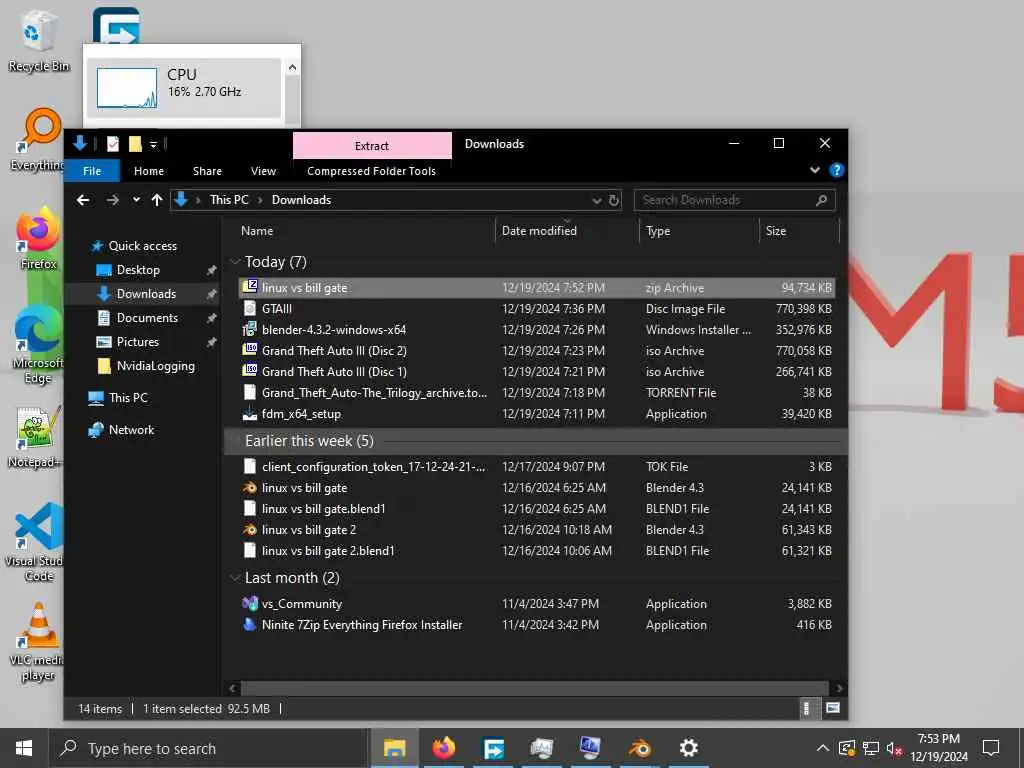
Task: Open the Notepad++ desktop shortcut
Action: [37, 437]
